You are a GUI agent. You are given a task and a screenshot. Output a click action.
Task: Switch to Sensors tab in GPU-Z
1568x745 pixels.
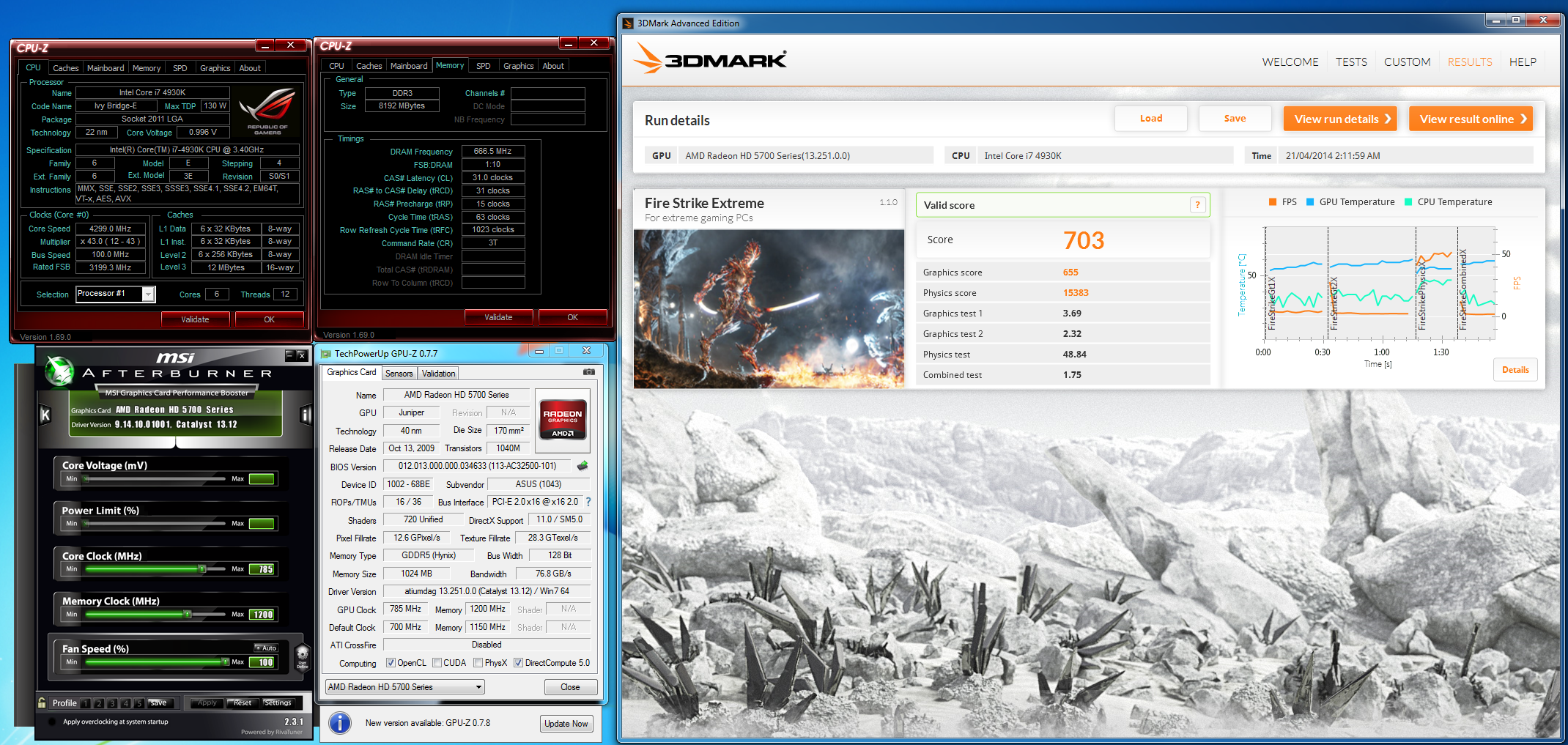pyautogui.click(x=399, y=374)
